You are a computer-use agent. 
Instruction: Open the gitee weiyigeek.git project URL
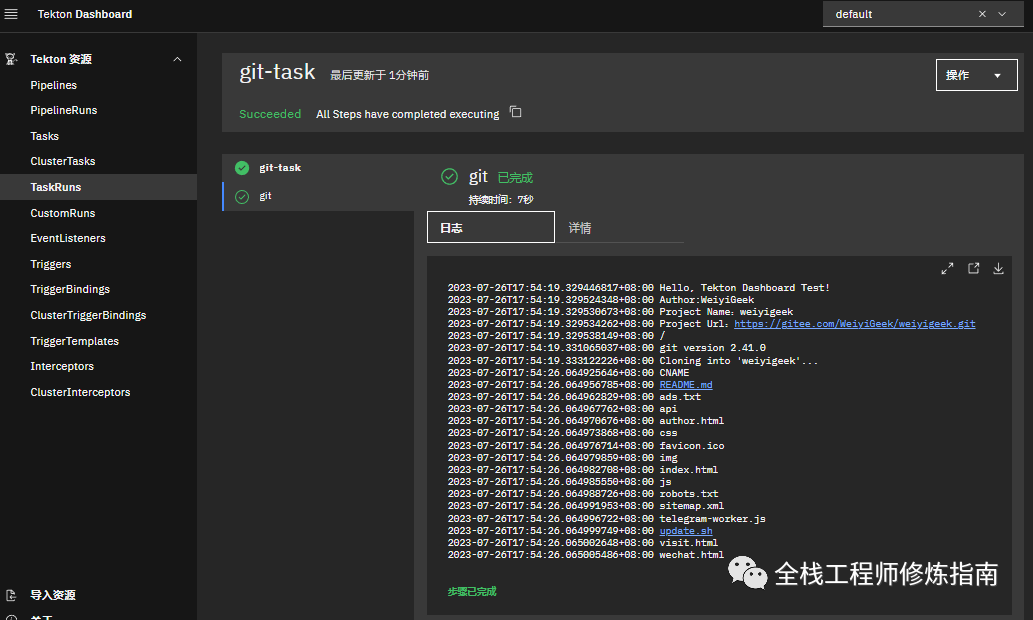[854, 324]
